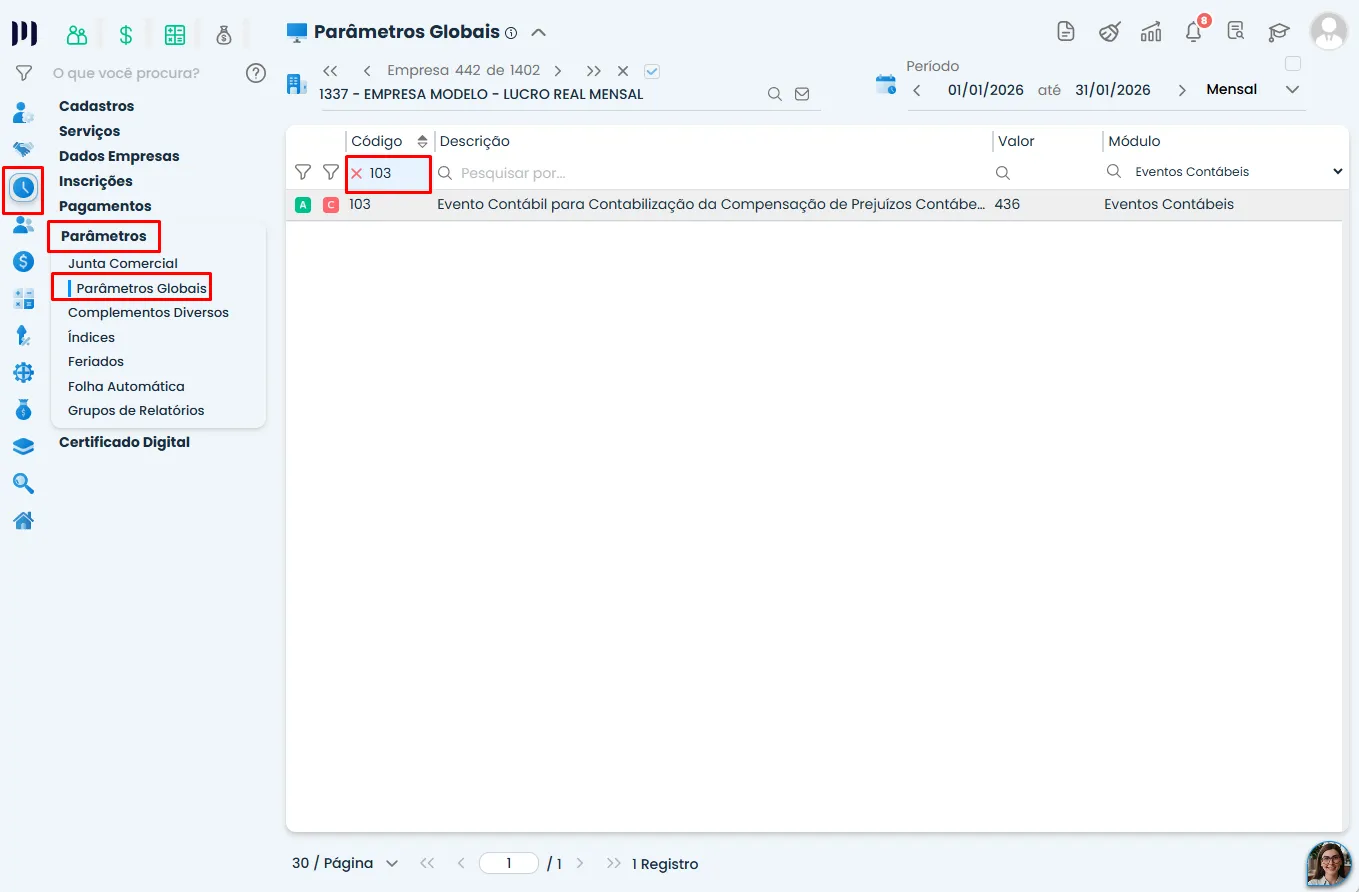Click the red C badge on row 103
Viewport: 1359px width, 892px height.
[x=331, y=205]
